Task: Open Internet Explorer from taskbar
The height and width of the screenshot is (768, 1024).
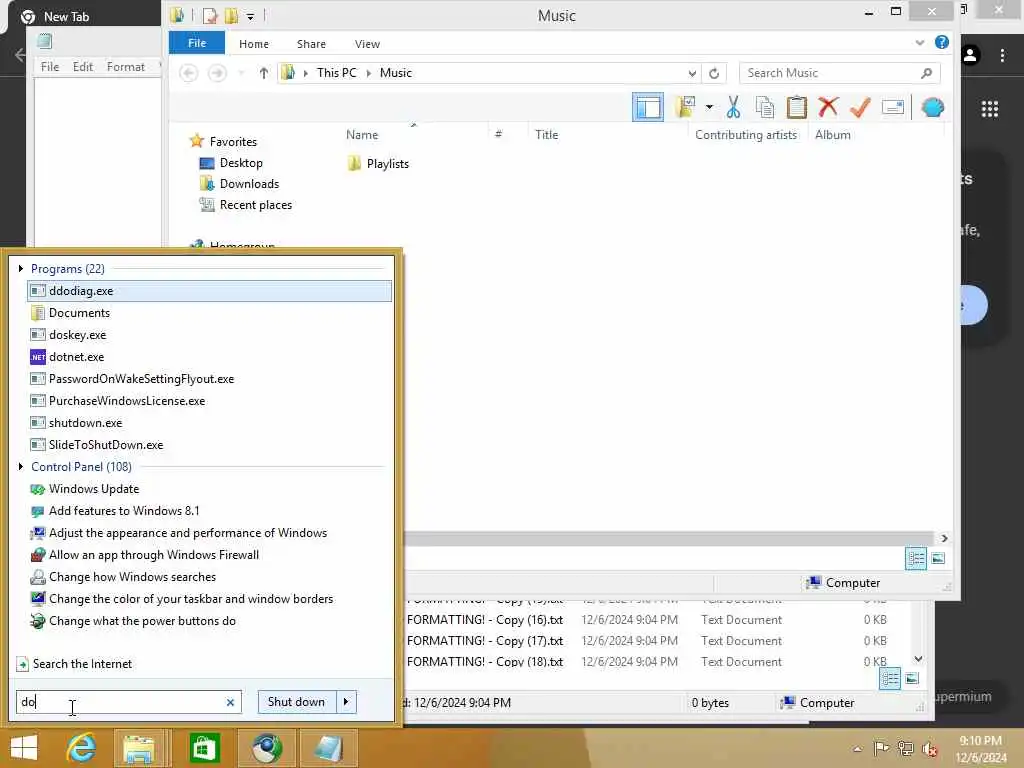Action: coord(81,748)
